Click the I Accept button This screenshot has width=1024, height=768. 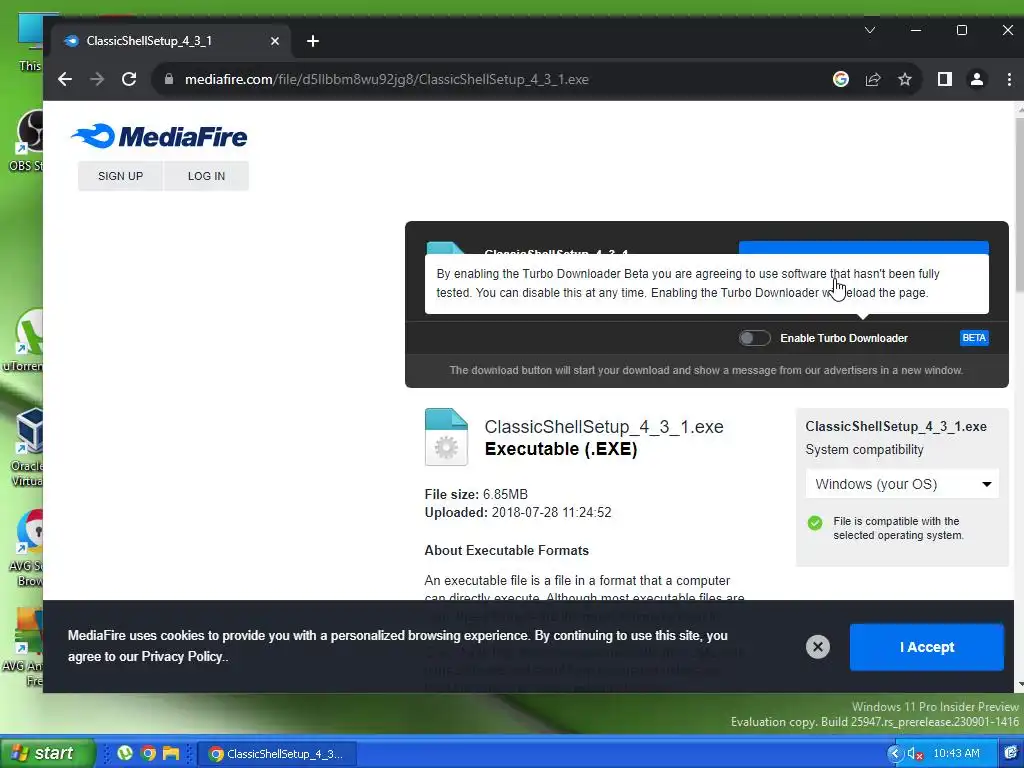point(926,647)
